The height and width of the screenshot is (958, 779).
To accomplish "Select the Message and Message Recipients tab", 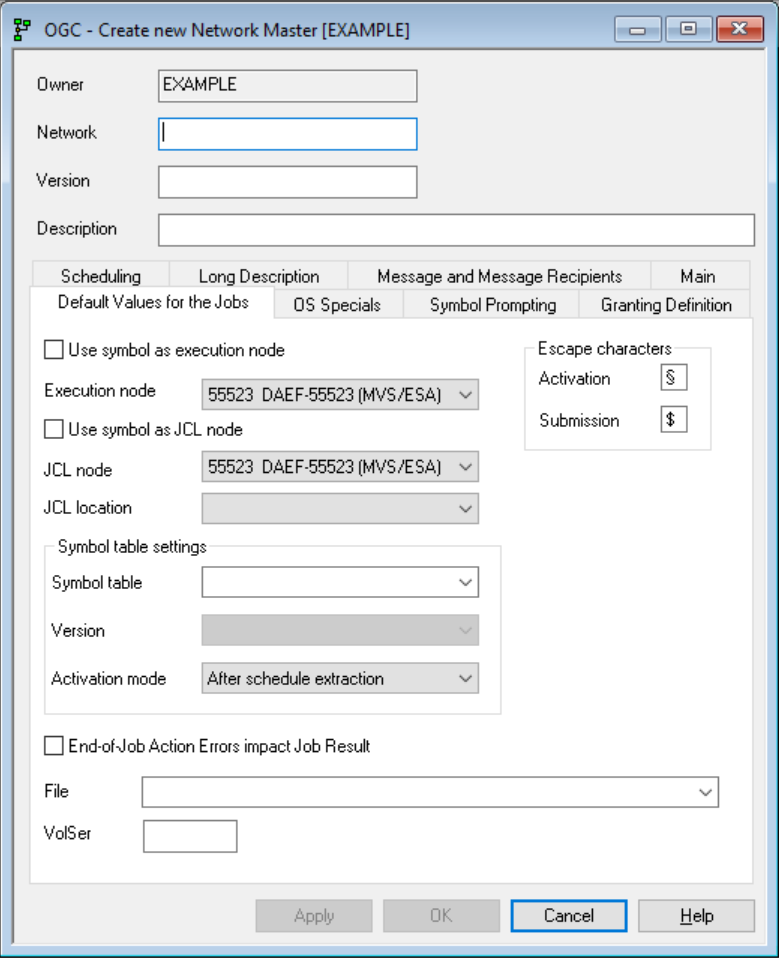I will click(x=499, y=277).
